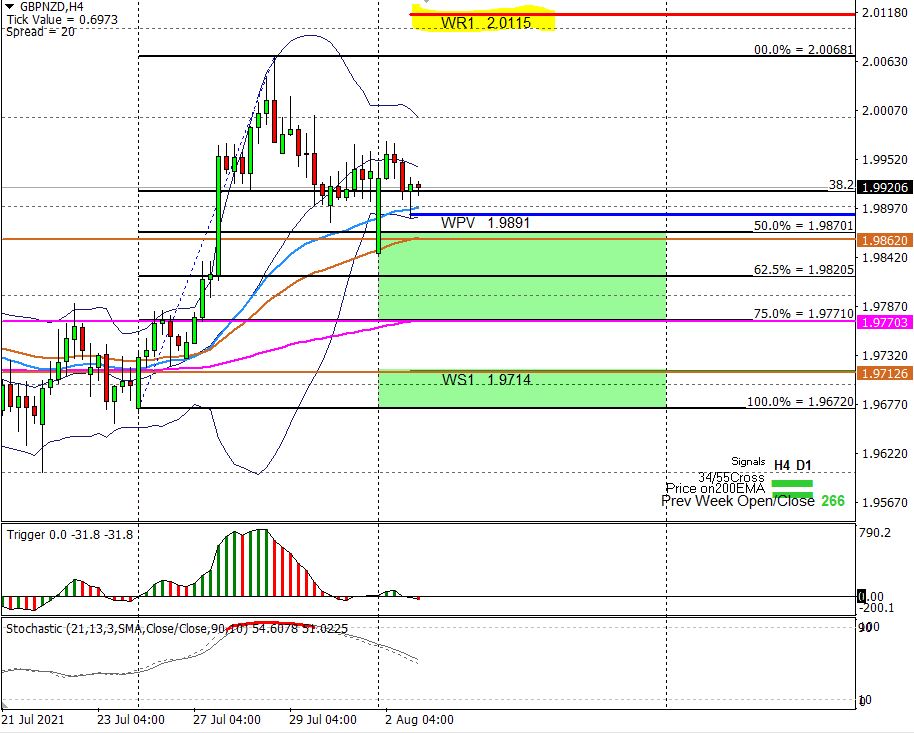Image resolution: width=914 pixels, height=733 pixels.
Task: Click the green 266 pips value
Action: tap(833, 501)
